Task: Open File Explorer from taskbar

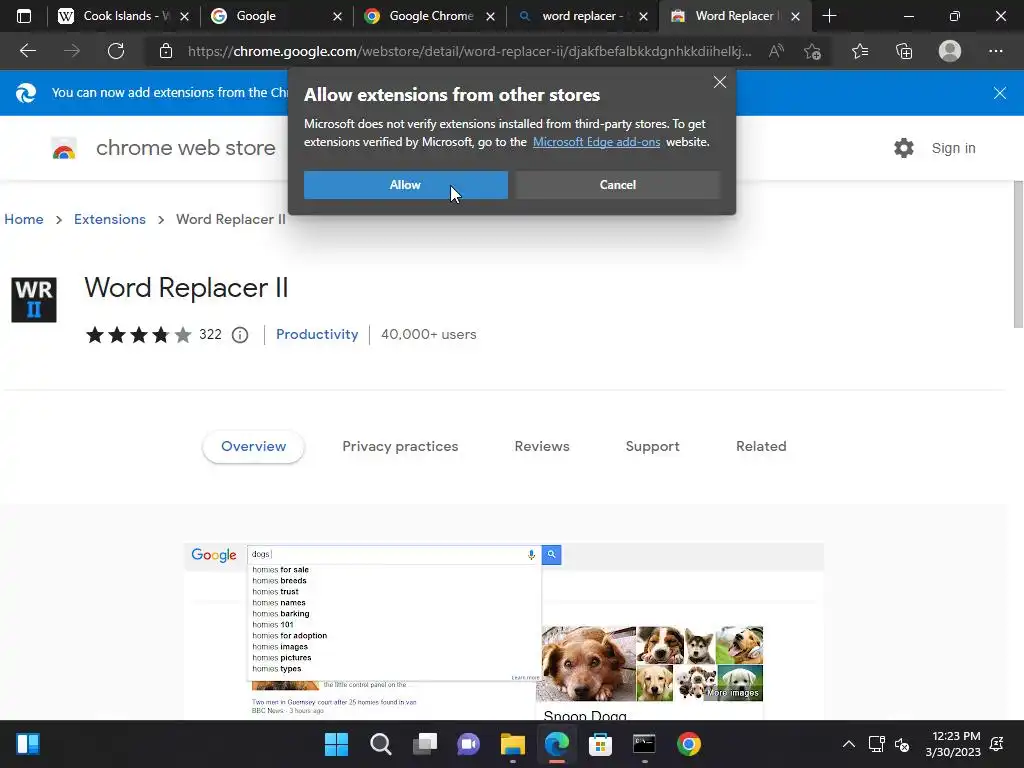Action: point(513,744)
